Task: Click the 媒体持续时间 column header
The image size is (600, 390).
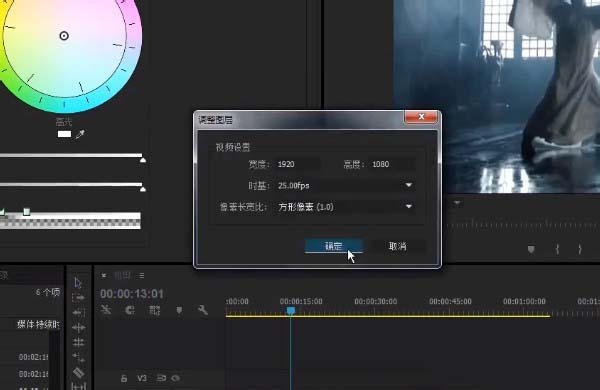Action: tap(38, 325)
